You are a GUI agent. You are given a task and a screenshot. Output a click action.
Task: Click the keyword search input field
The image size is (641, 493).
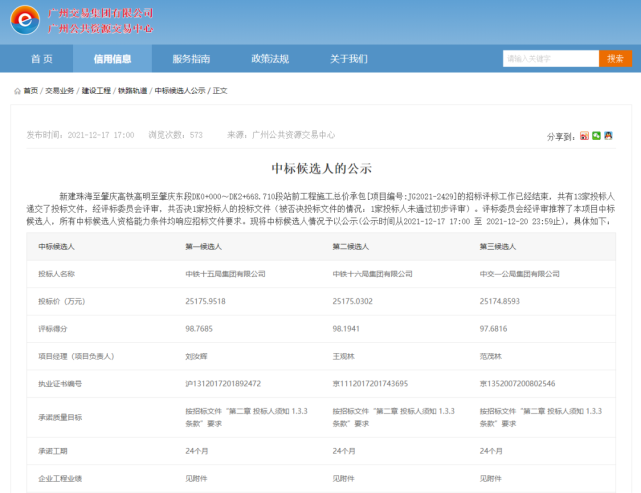coord(551,58)
